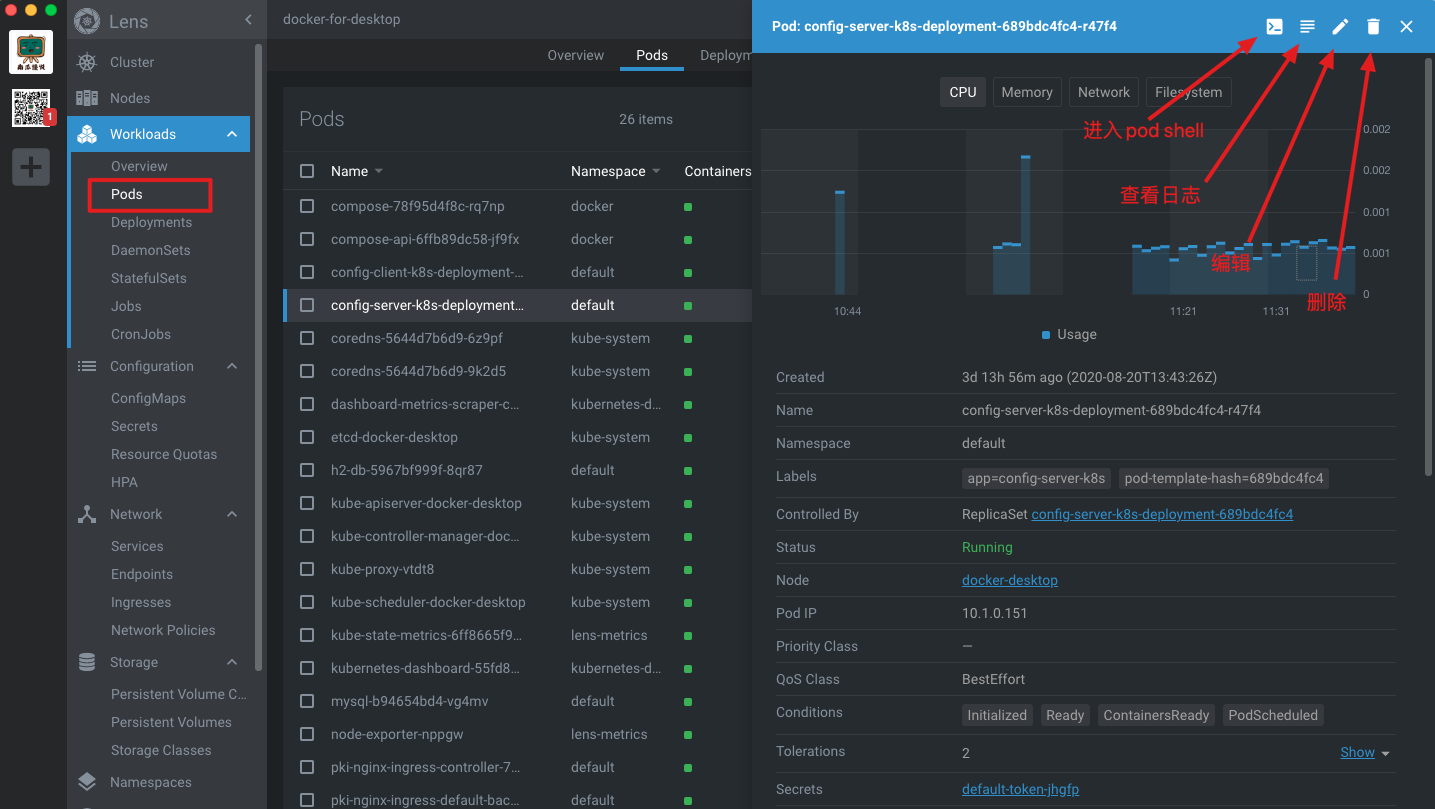Add a new cluster with plus button
Screen dimensions: 1435x809
click(31, 167)
